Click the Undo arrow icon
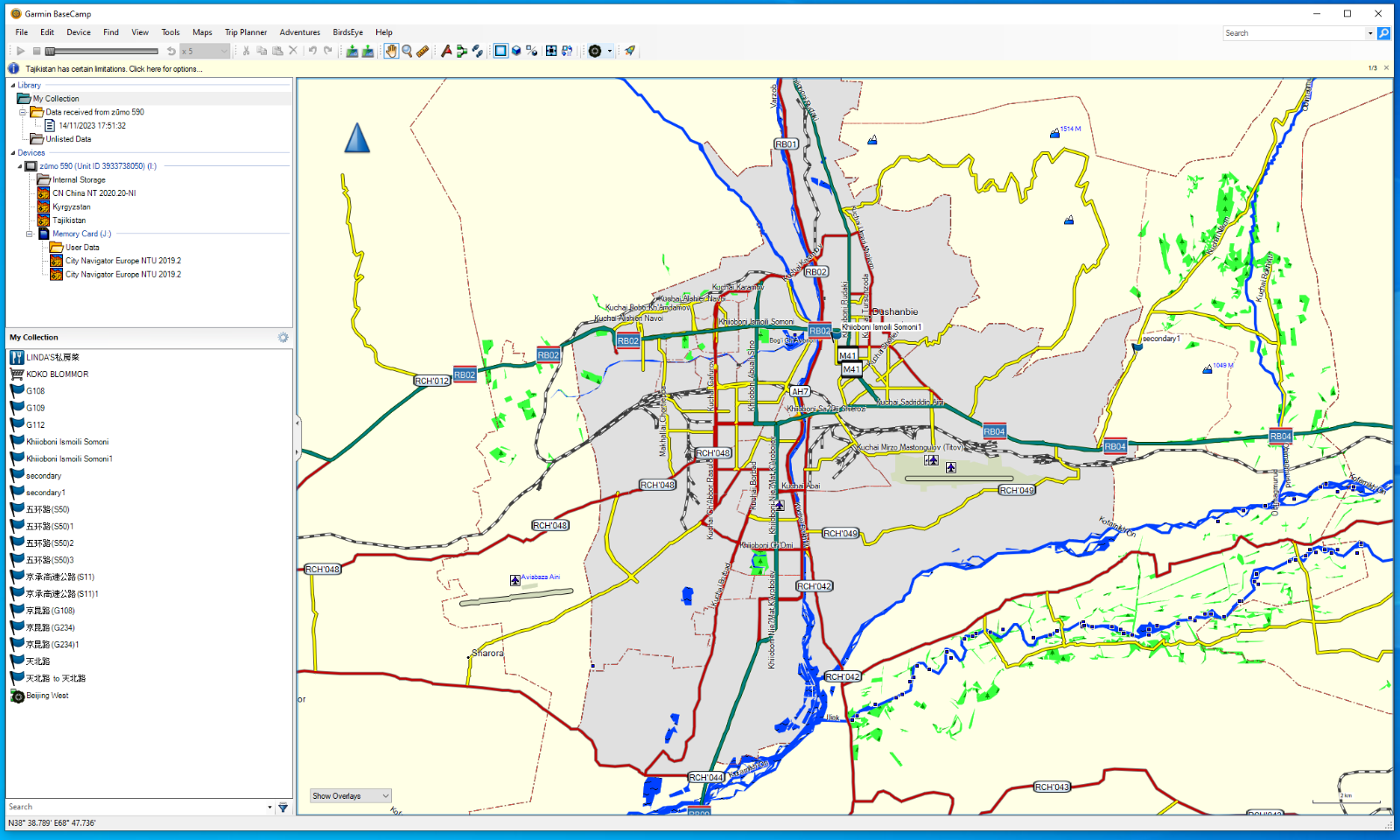1400x840 pixels. 312,51
